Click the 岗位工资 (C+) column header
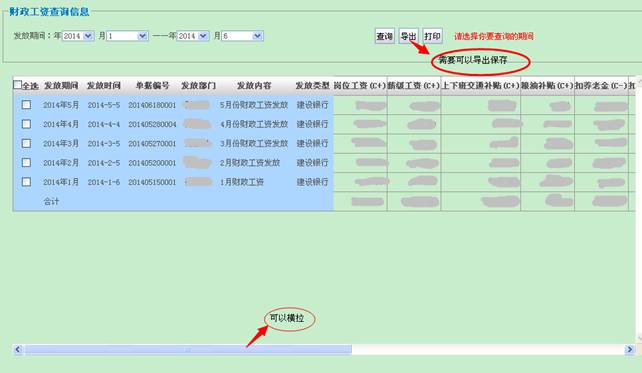The height and width of the screenshot is (373, 642). [360, 86]
